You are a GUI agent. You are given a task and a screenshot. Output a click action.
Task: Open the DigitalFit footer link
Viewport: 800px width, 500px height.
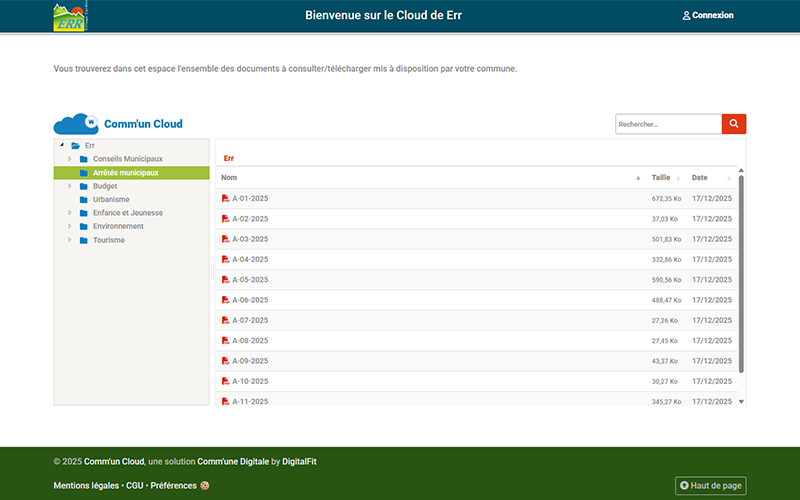click(x=299, y=462)
